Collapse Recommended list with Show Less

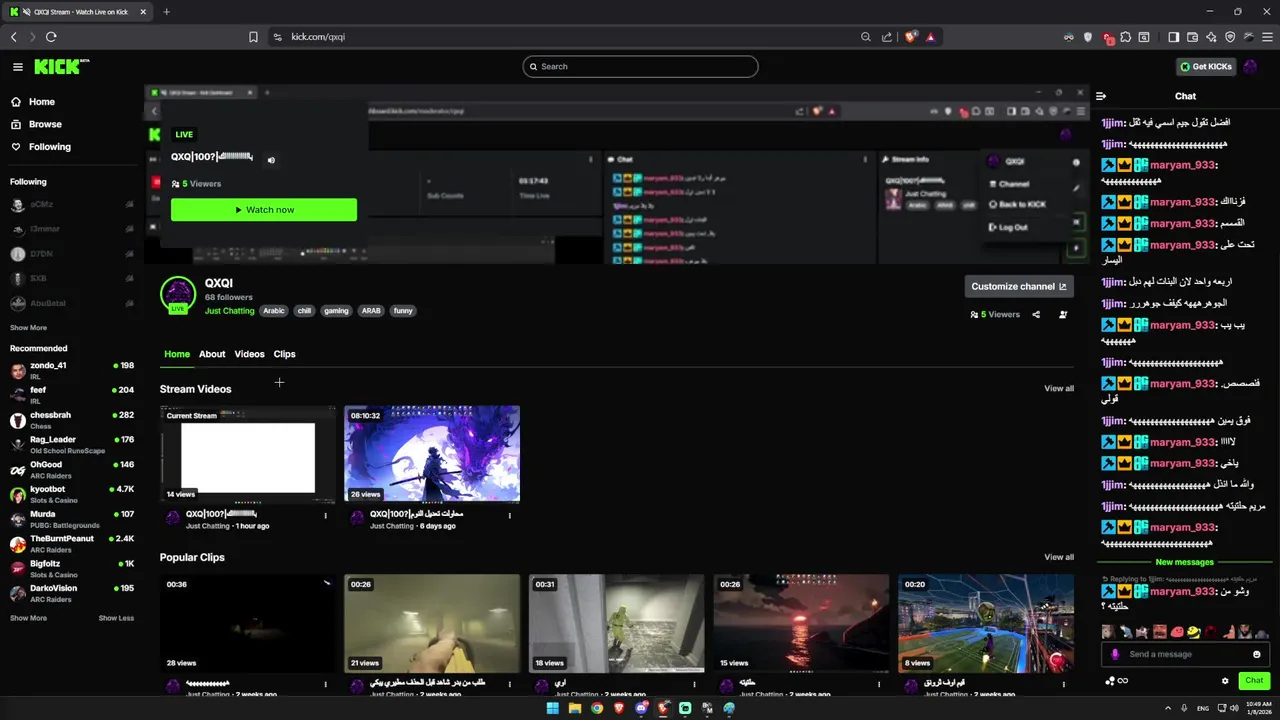[116, 618]
